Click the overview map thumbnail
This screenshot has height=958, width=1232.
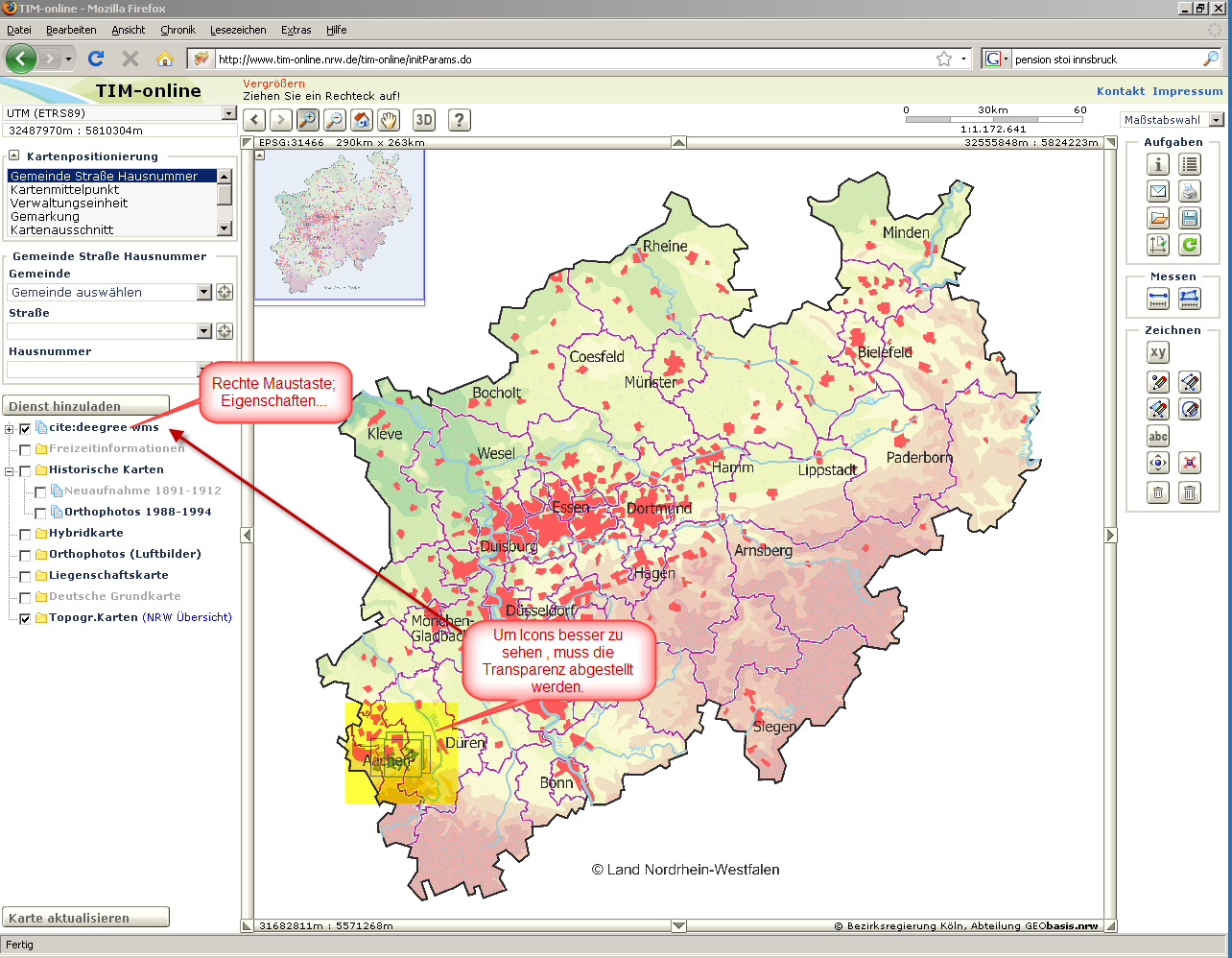pos(339,225)
